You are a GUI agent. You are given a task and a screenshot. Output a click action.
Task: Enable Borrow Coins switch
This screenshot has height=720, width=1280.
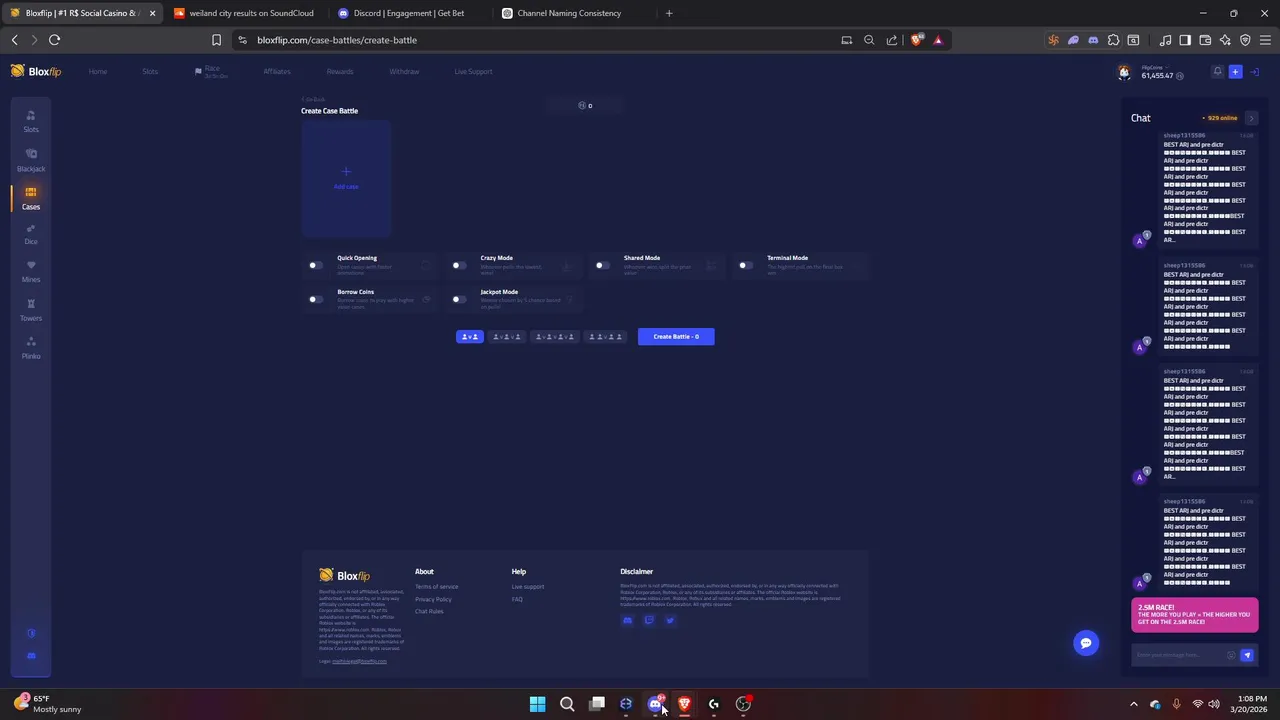coord(316,299)
